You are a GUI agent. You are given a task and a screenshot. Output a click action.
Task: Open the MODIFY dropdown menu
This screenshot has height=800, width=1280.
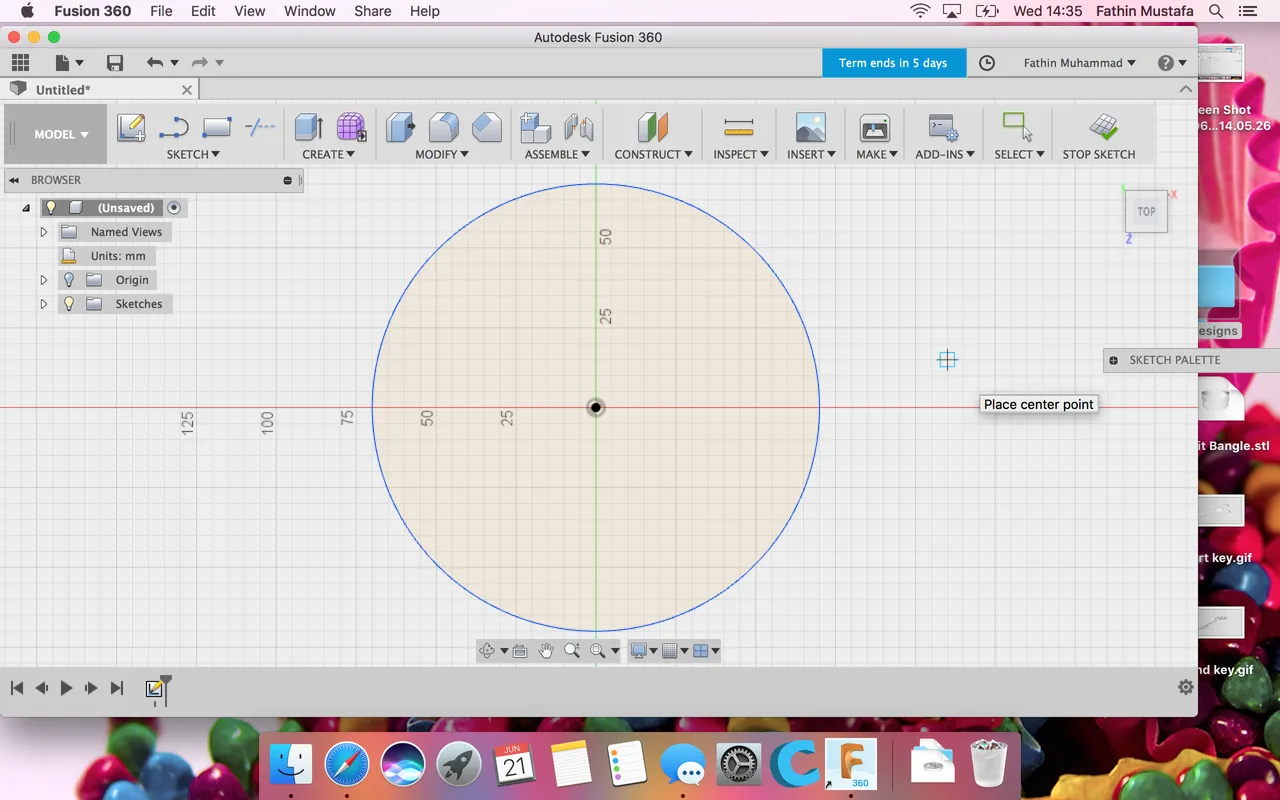coord(442,154)
